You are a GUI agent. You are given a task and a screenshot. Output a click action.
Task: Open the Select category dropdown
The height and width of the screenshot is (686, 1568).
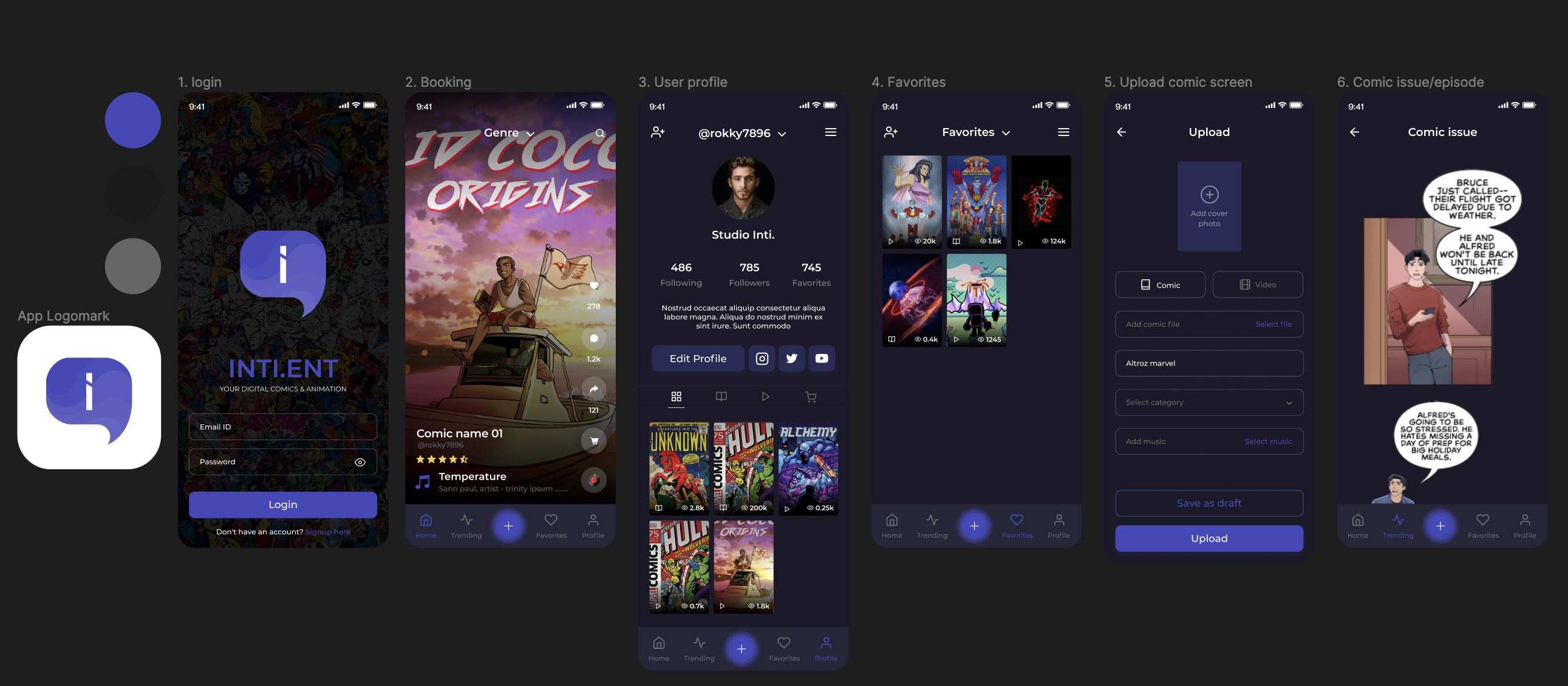[x=1208, y=402]
